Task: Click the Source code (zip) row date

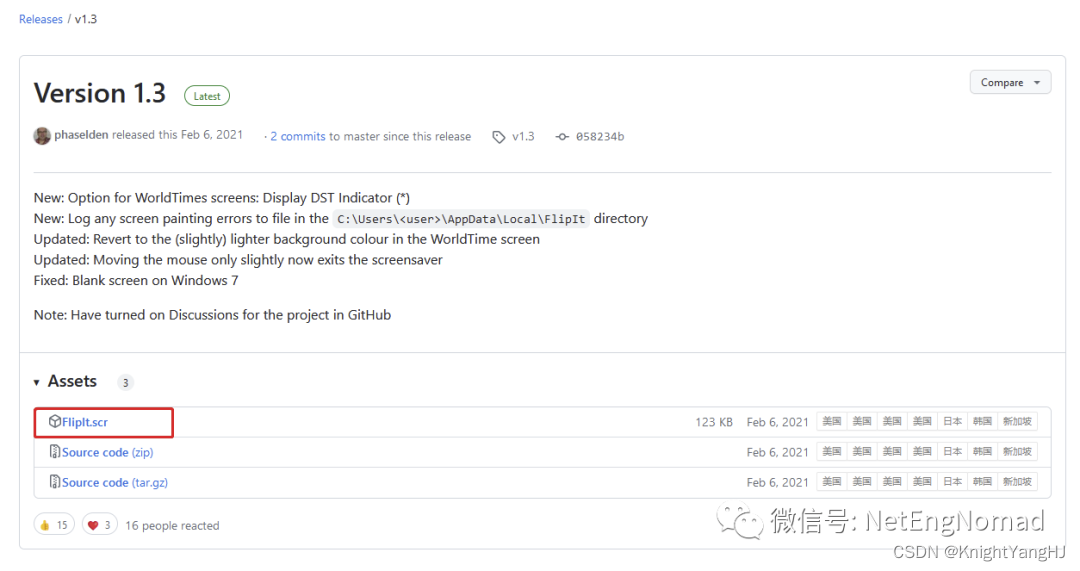Action: tap(778, 453)
